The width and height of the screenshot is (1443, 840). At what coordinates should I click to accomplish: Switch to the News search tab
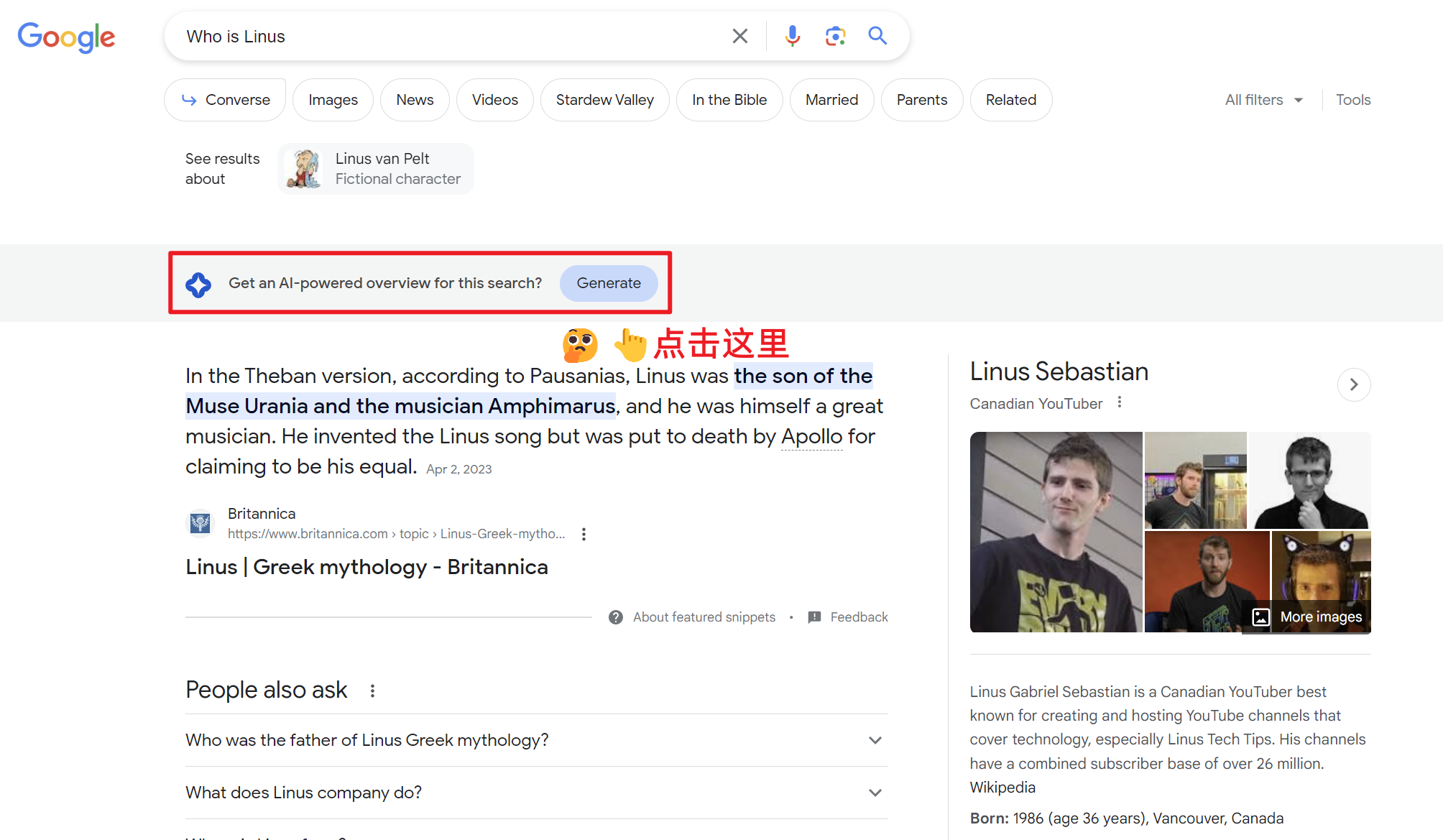point(415,99)
